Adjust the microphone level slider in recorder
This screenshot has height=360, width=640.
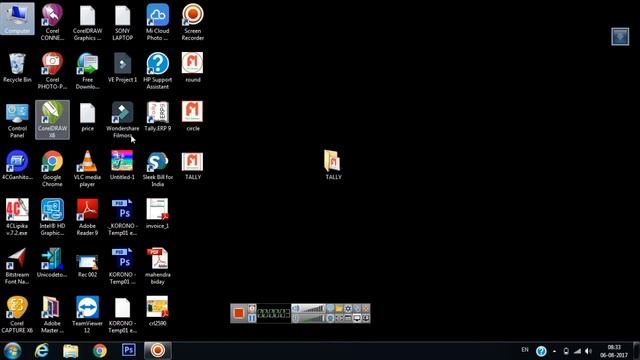click(313, 318)
